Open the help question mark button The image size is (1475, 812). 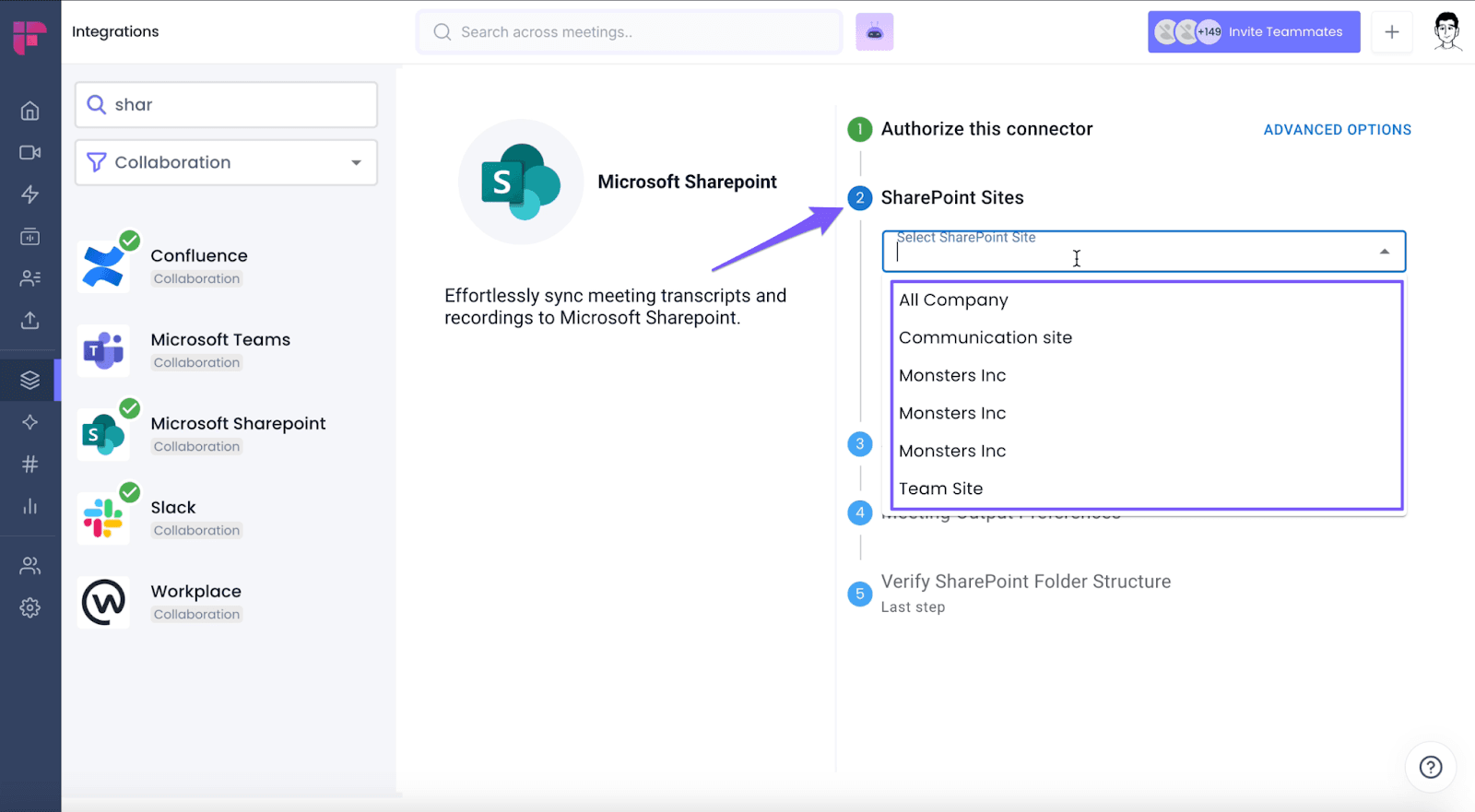(x=1430, y=767)
